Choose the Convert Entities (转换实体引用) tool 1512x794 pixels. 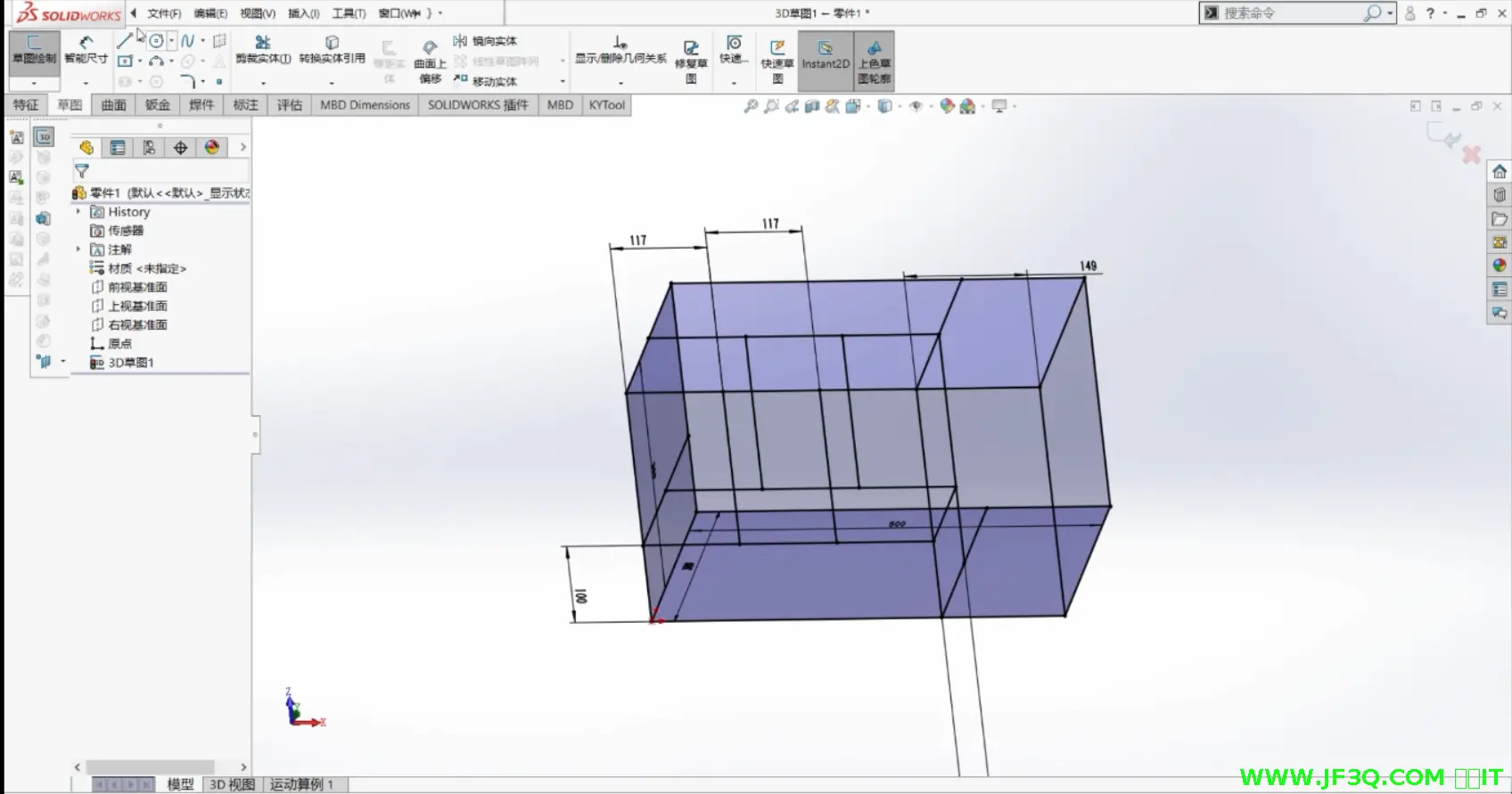332,49
